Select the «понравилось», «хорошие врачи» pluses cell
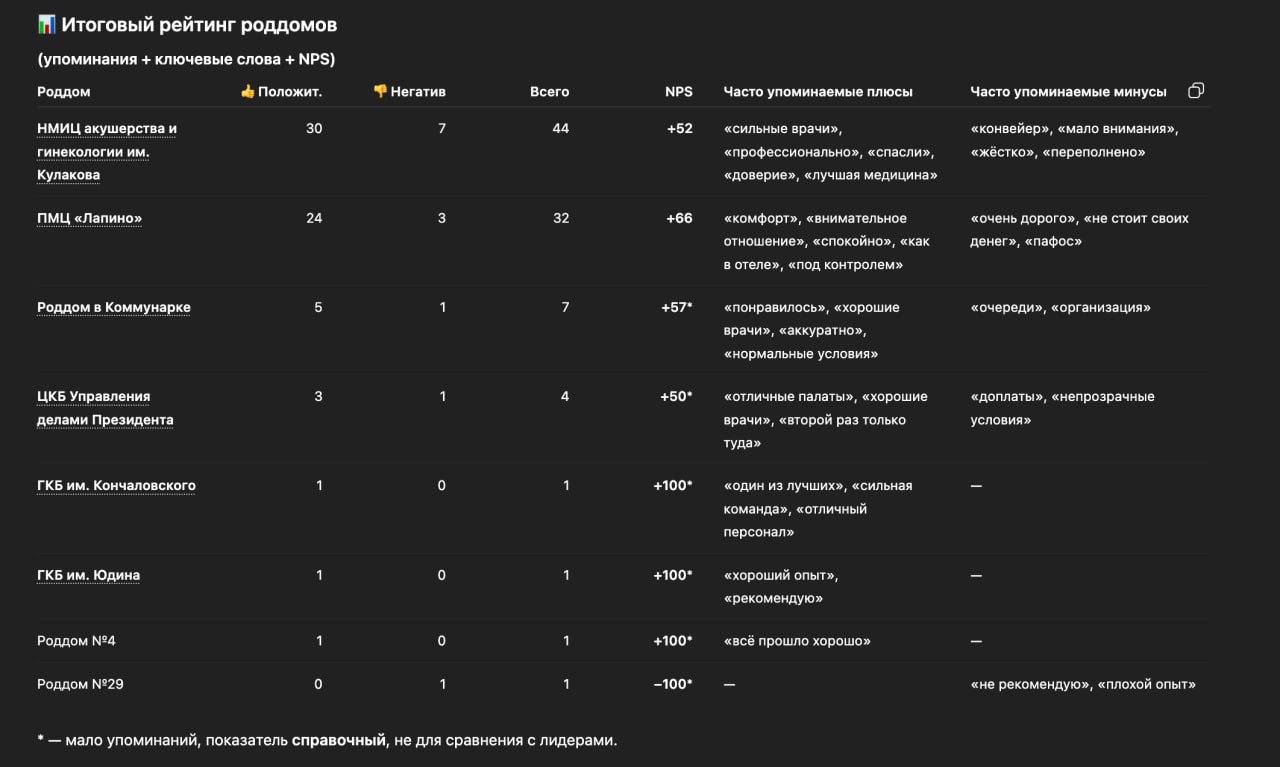1280x767 pixels. [812, 331]
